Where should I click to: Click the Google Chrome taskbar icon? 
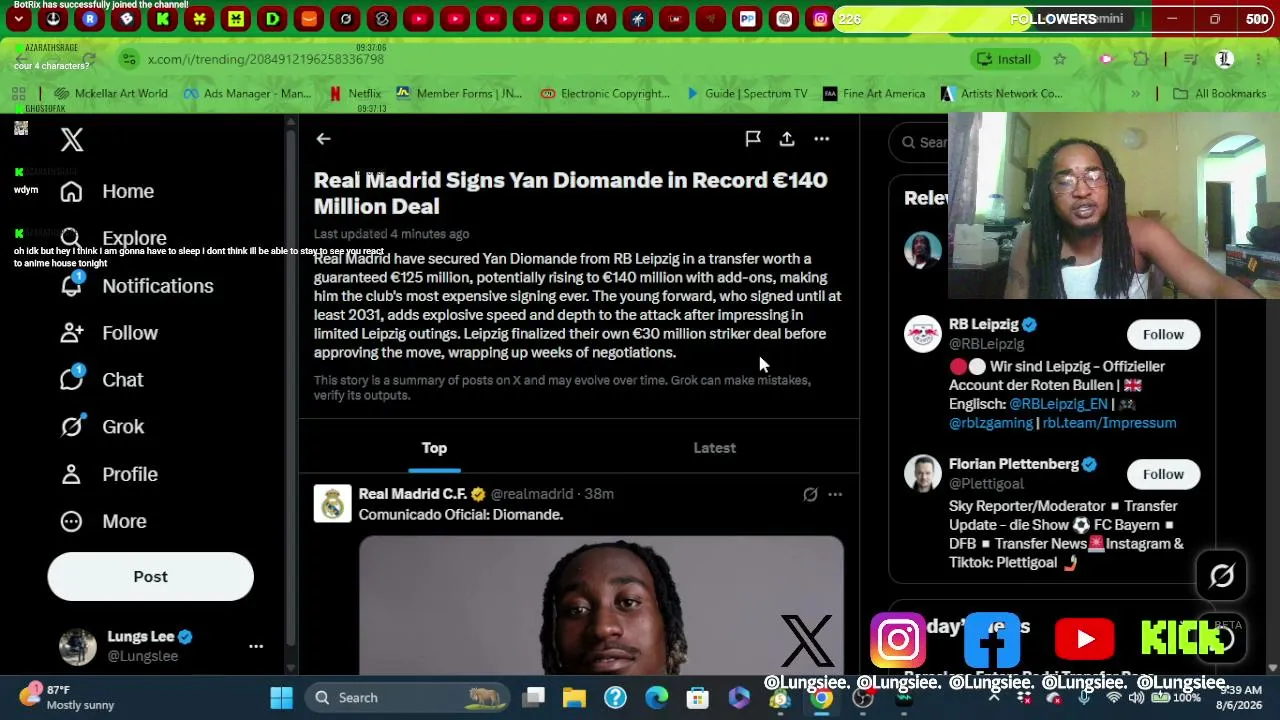point(821,698)
